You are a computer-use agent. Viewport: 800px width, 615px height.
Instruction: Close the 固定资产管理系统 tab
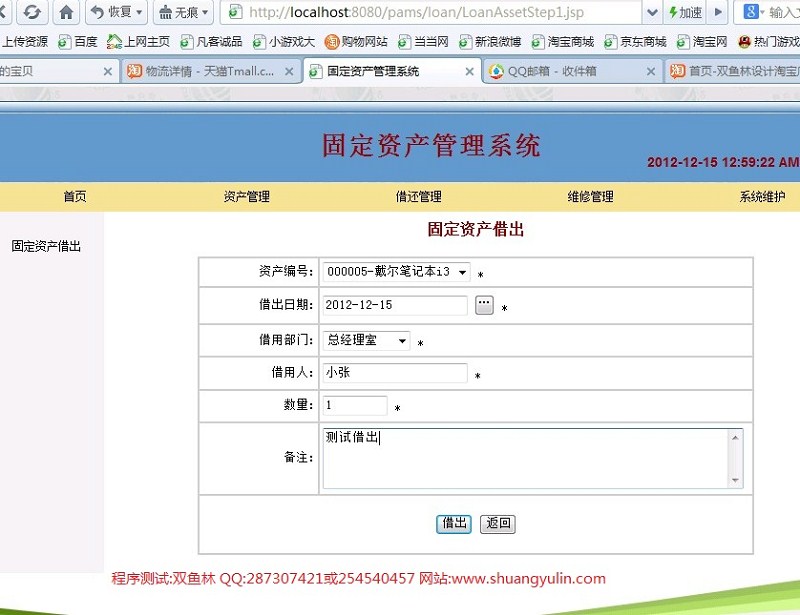(x=469, y=72)
